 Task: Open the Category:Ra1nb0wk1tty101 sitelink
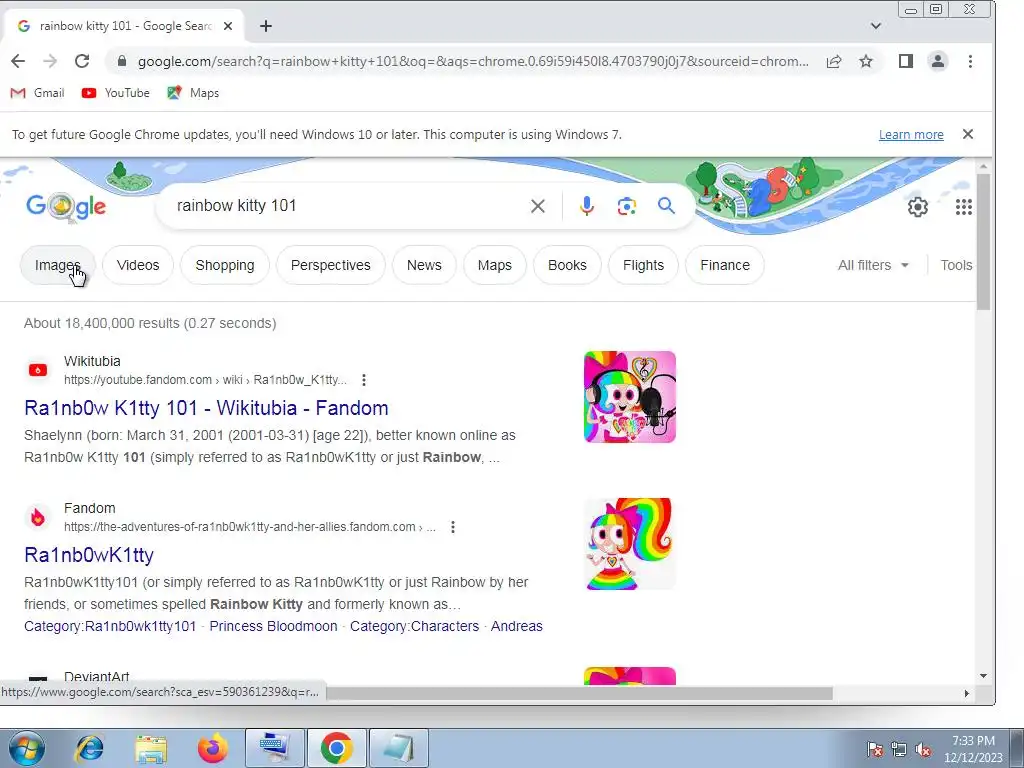pyautogui.click(x=110, y=626)
